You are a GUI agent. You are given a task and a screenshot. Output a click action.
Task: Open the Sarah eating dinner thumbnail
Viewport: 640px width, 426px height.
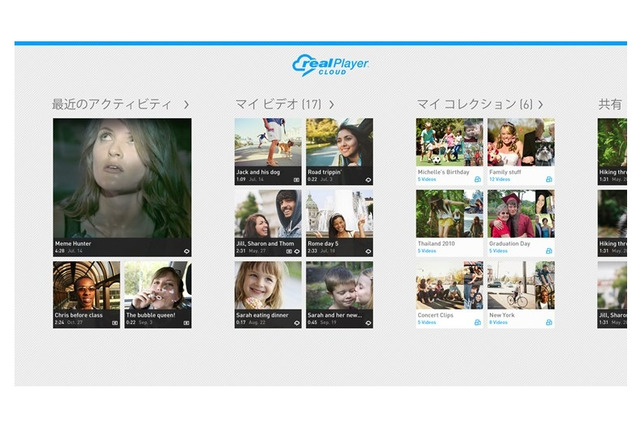pyautogui.click(x=268, y=286)
